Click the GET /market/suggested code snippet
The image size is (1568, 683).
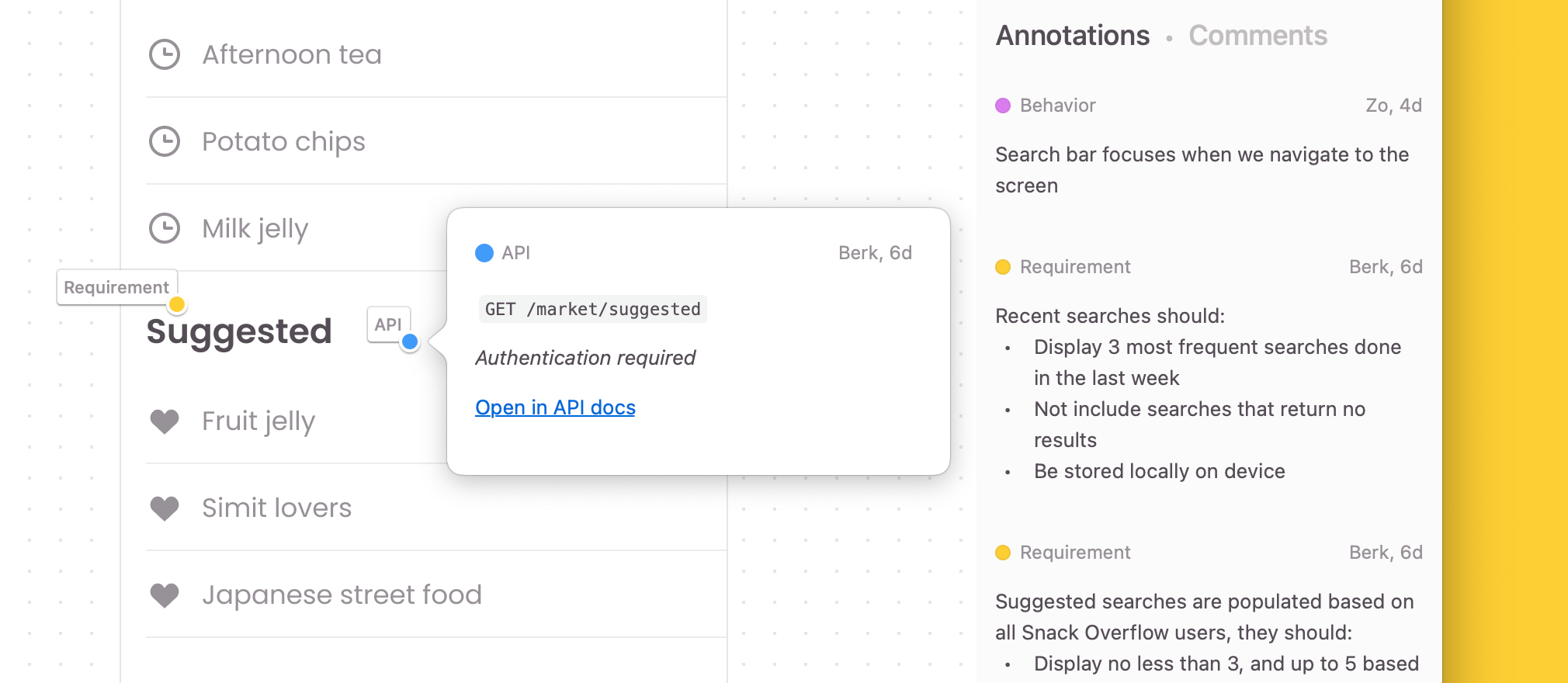[x=592, y=309]
